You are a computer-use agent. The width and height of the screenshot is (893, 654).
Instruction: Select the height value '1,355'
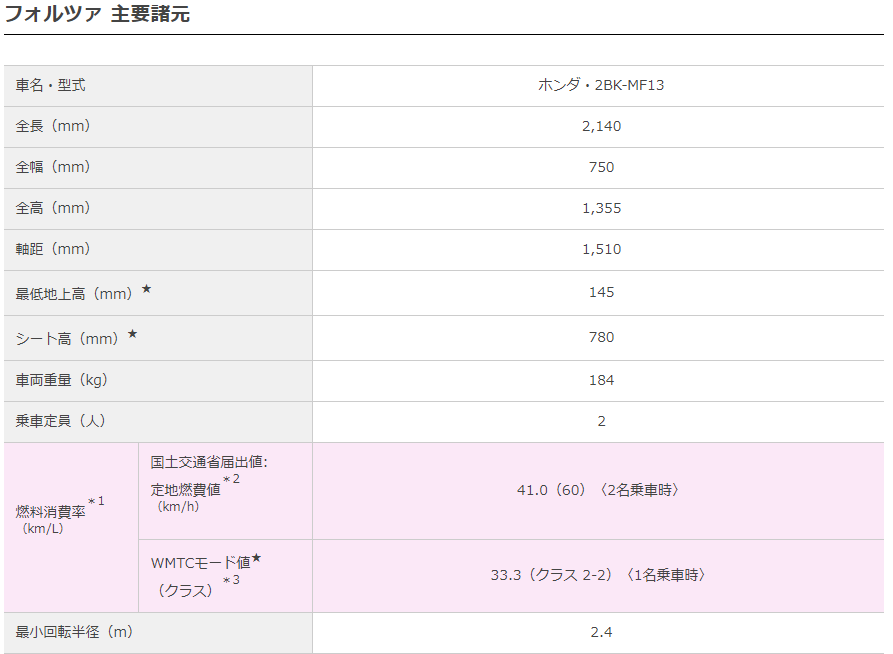pyautogui.click(x=601, y=209)
